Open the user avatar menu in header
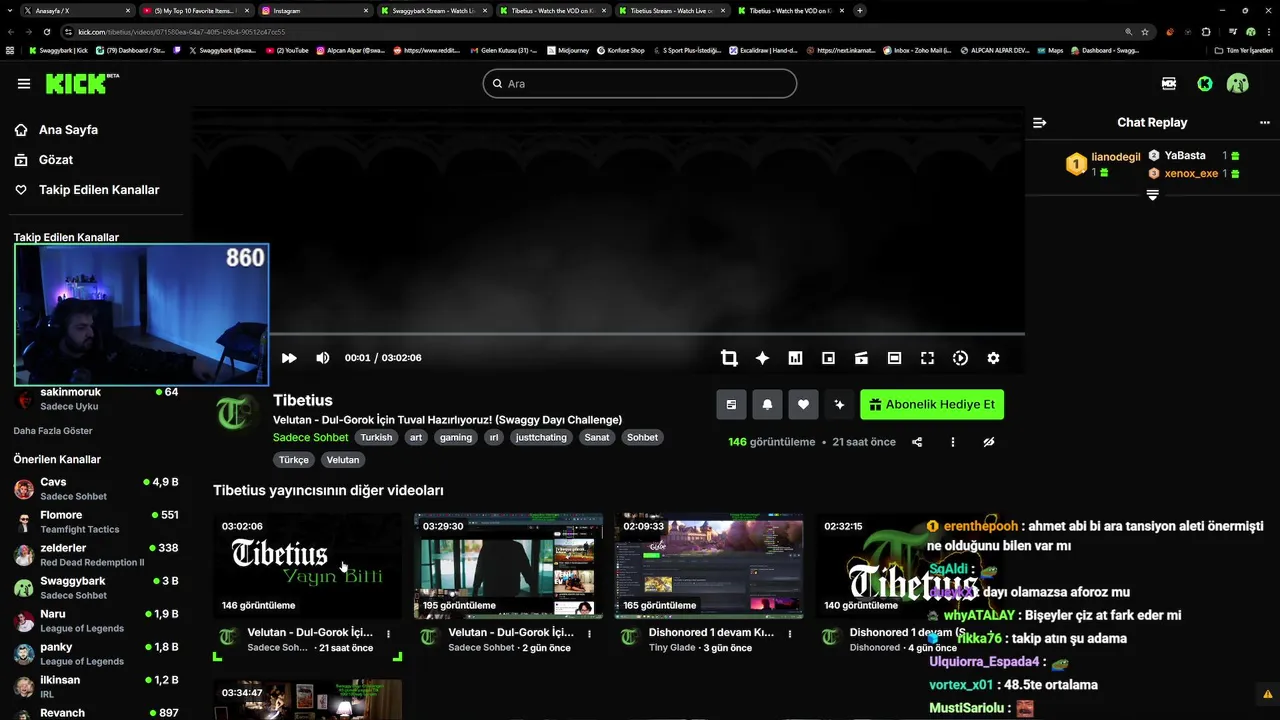The image size is (1280, 720). pyautogui.click(x=1238, y=84)
